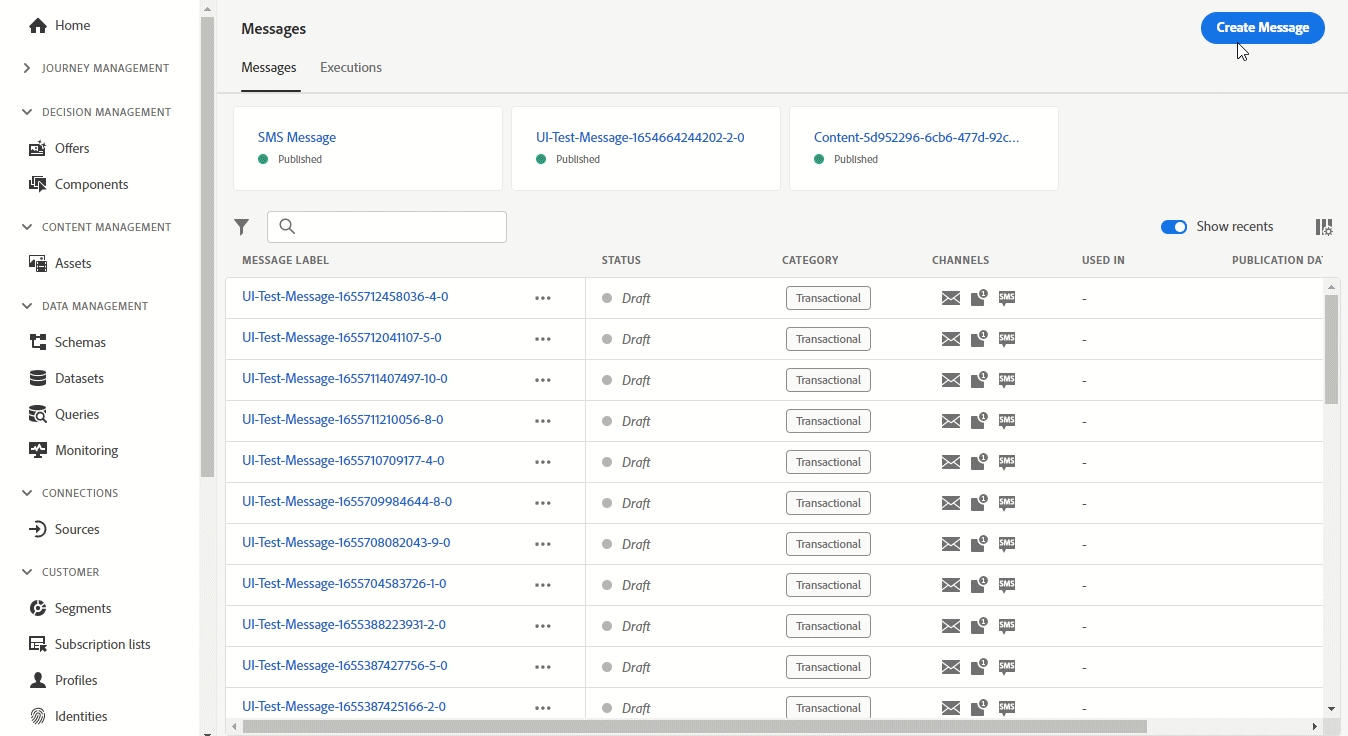Collapse the Decision Management section
This screenshot has height=736, width=1348.
tap(27, 112)
